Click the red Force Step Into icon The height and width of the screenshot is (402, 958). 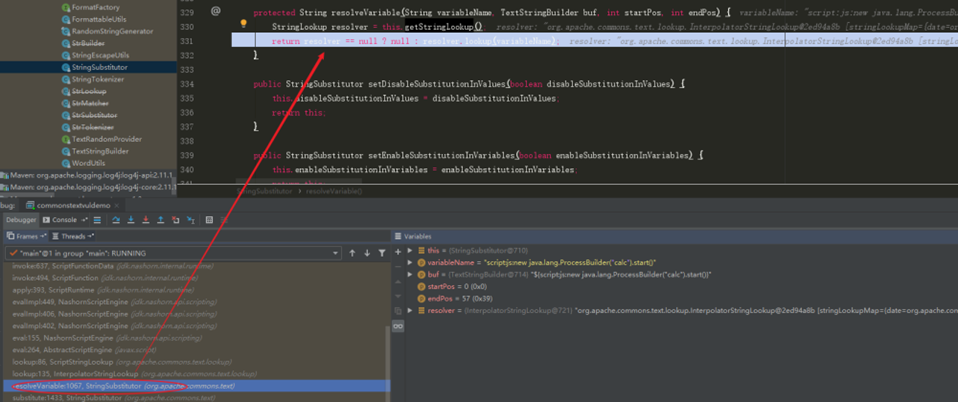pos(146,220)
